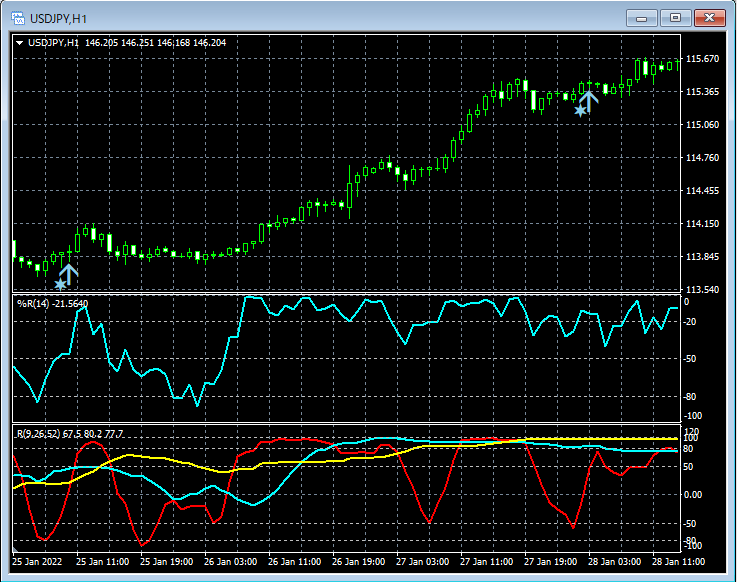Screen dimensions: 738x582
Task: Click the blue star marker near 25 Jan
Action: 60,285
